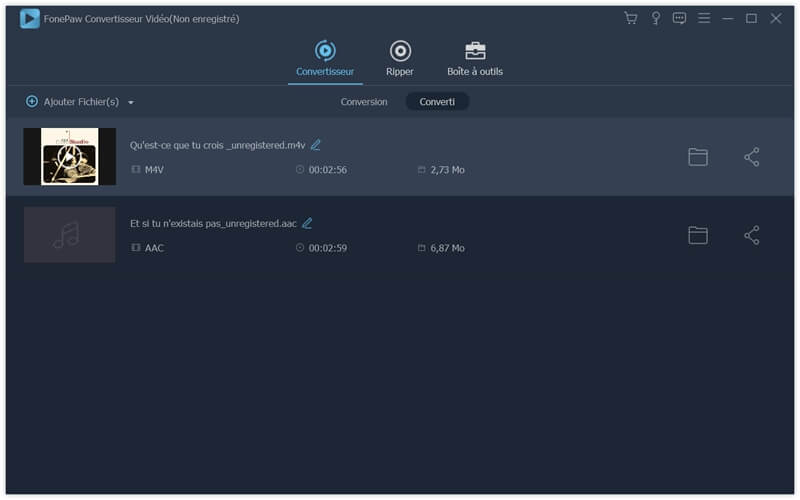Viewport: 800px width, 500px height.
Task: Select the Conversion sub-tab
Action: [x=364, y=102]
